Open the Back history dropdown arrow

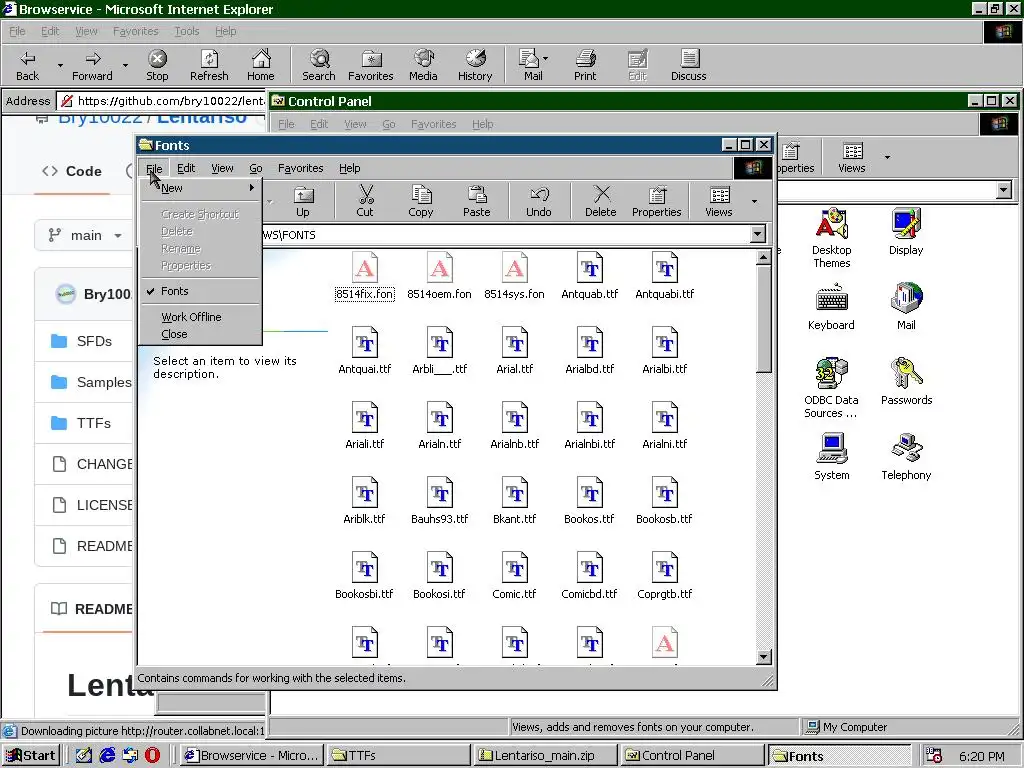pos(59,65)
